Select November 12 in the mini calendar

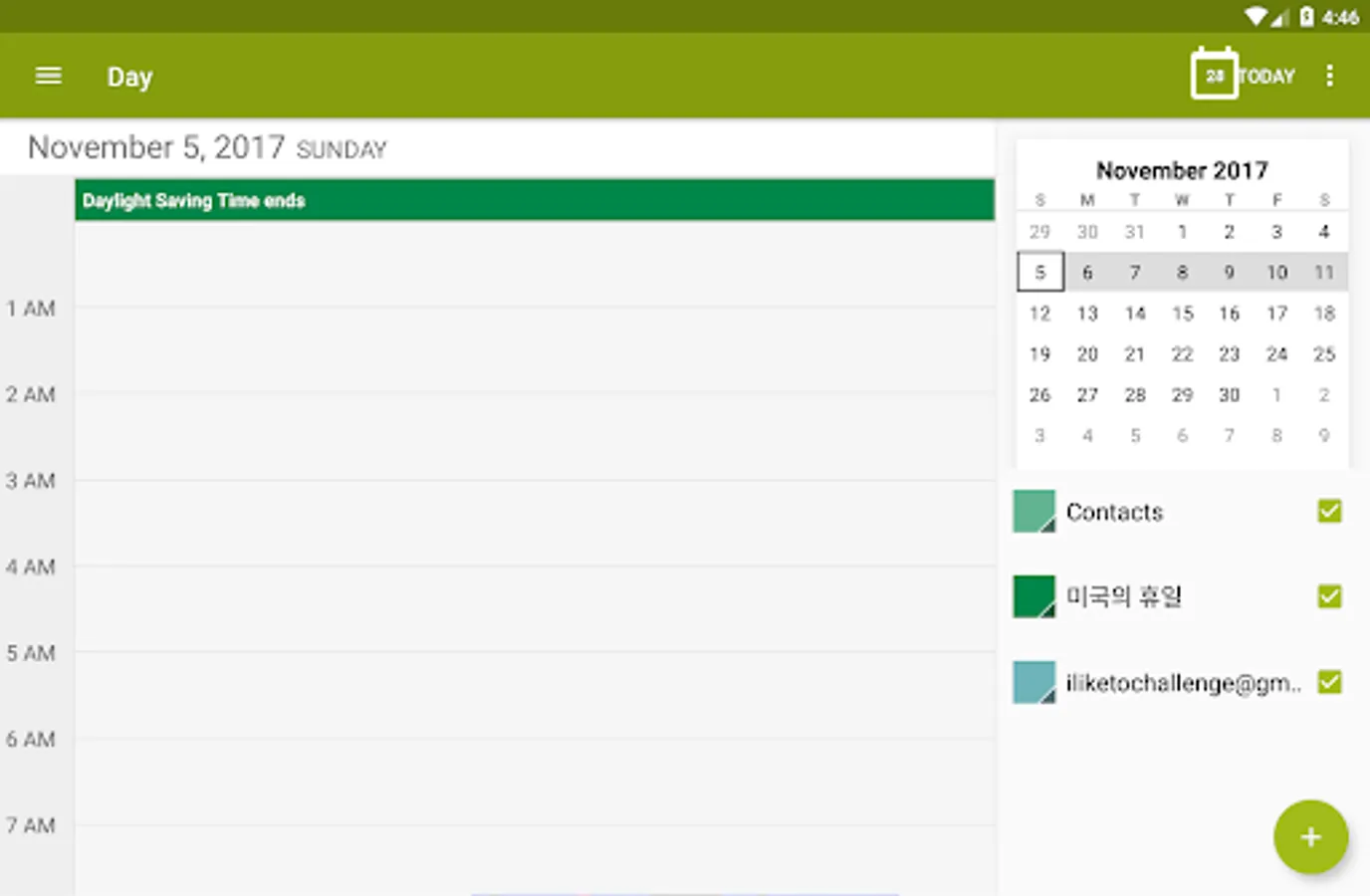tap(1039, 313)
